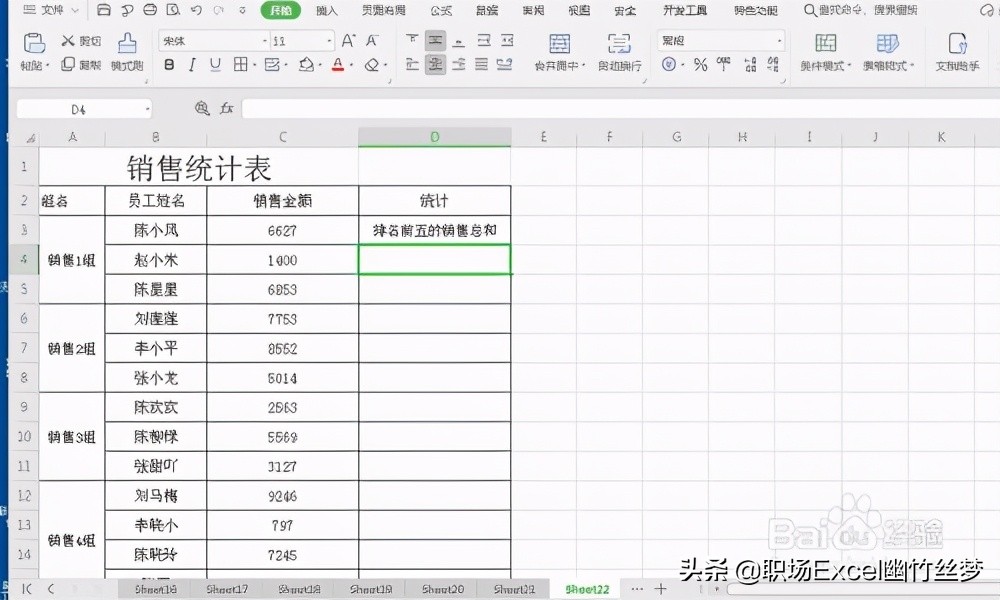Click the command search box
The image size is (1000, 600).
click(x=861, y=10)
